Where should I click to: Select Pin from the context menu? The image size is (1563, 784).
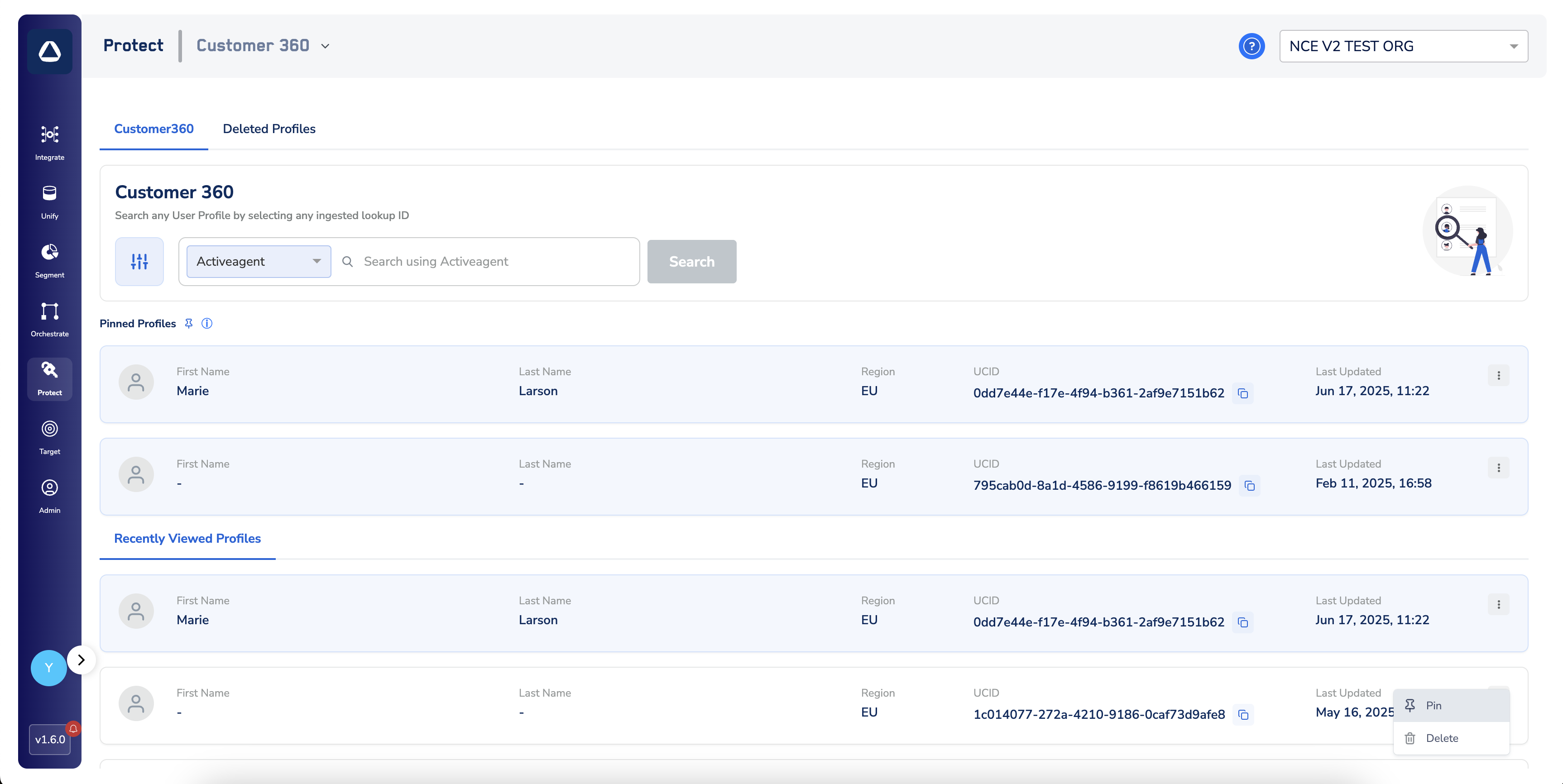[x=1433, y=705]
